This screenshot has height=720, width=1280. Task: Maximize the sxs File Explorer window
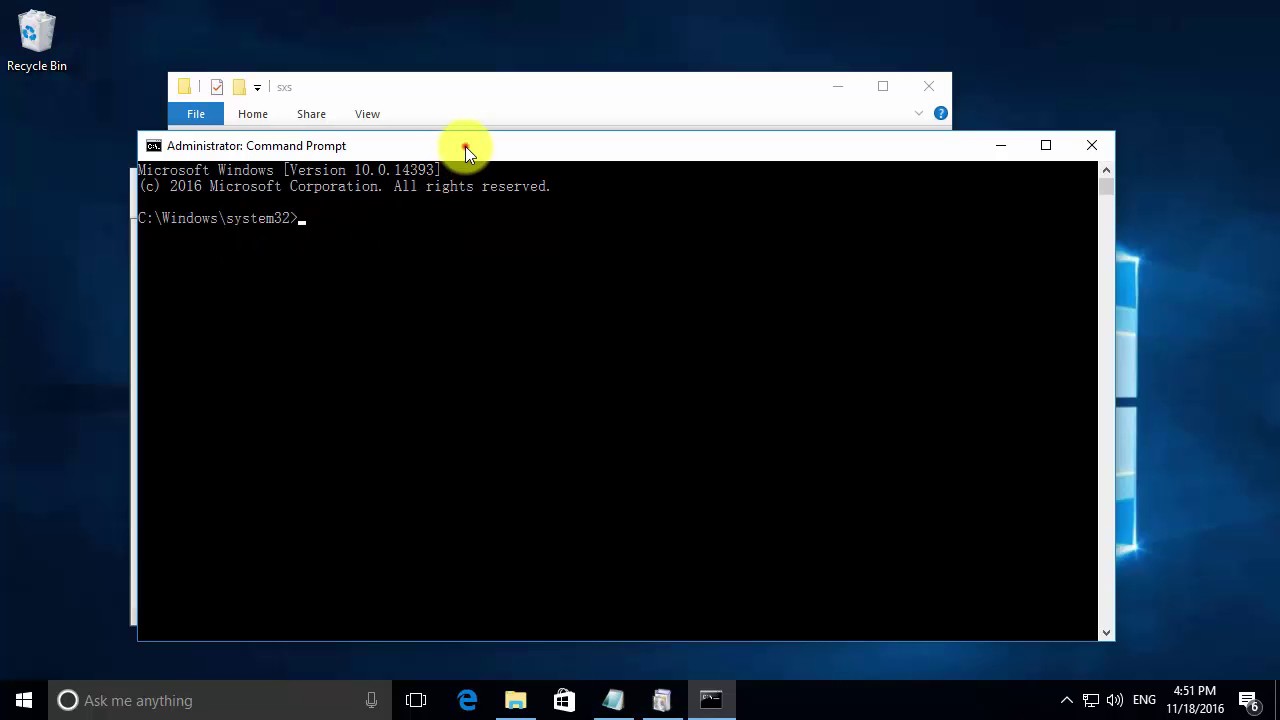click(883, 87)
